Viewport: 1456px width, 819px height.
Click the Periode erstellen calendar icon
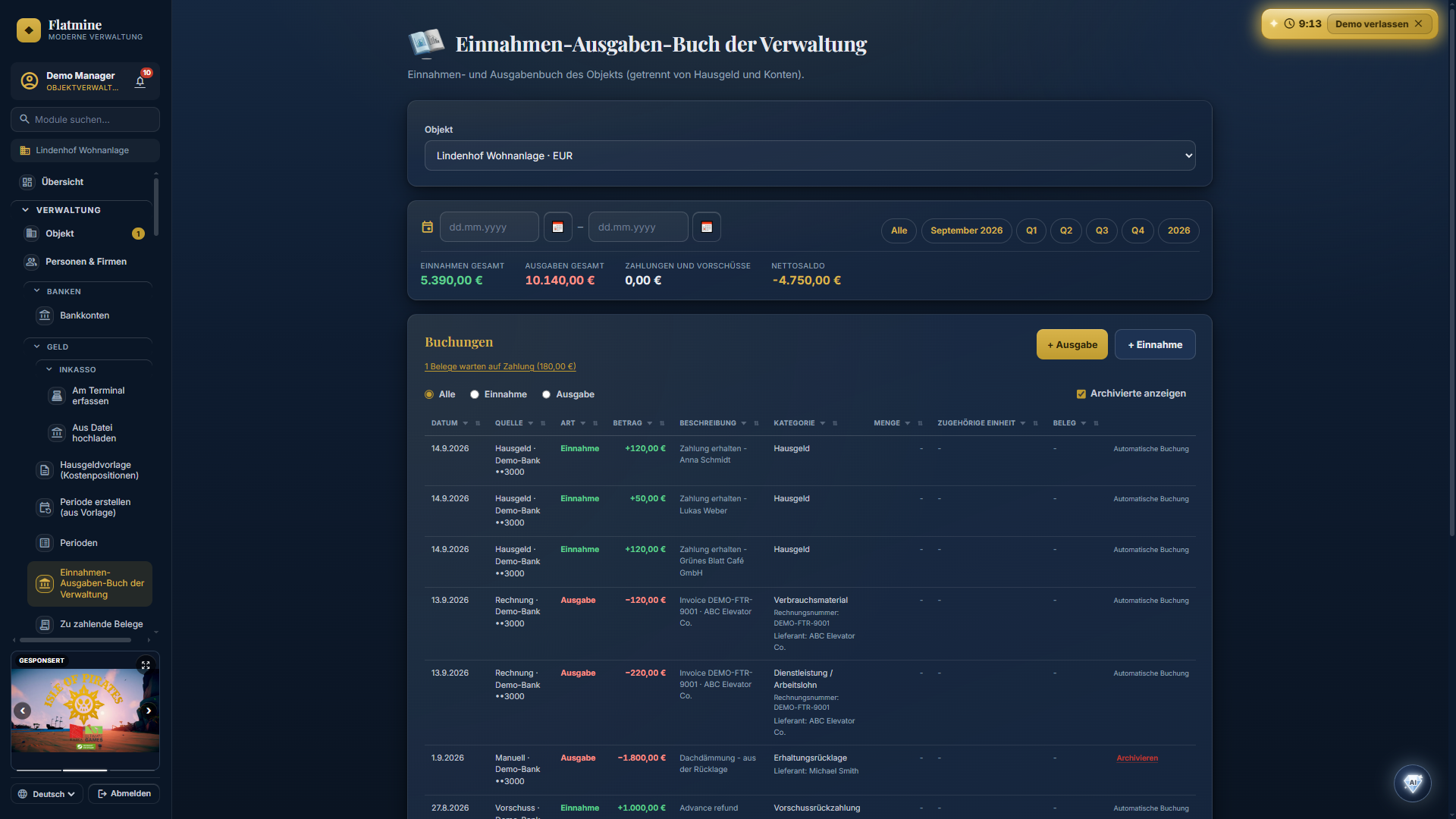(45, 507)
